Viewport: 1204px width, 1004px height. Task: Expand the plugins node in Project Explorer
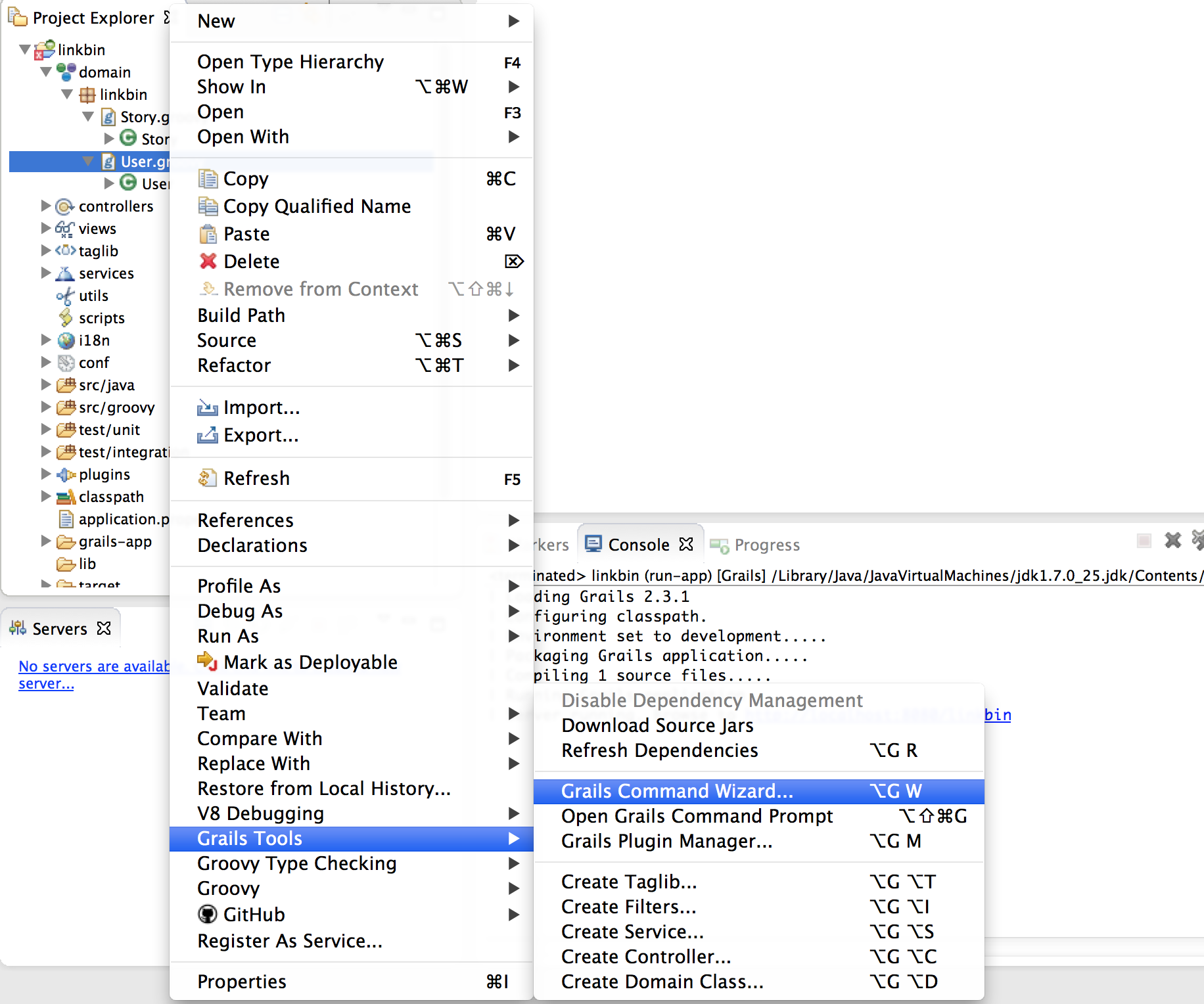click(45, 474)
